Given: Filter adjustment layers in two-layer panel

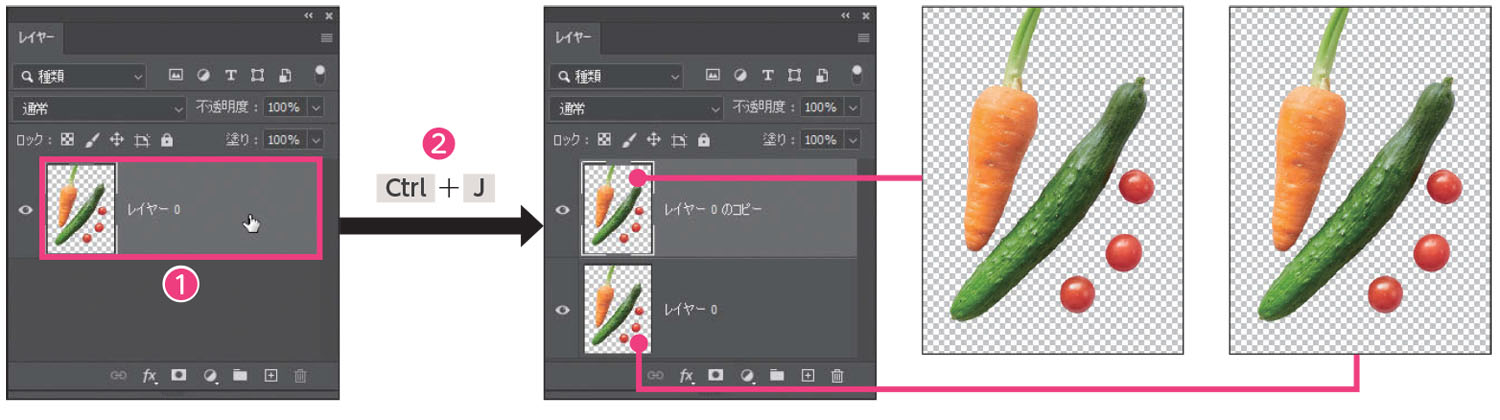Looking at the screenshot, I should (740, 75).
